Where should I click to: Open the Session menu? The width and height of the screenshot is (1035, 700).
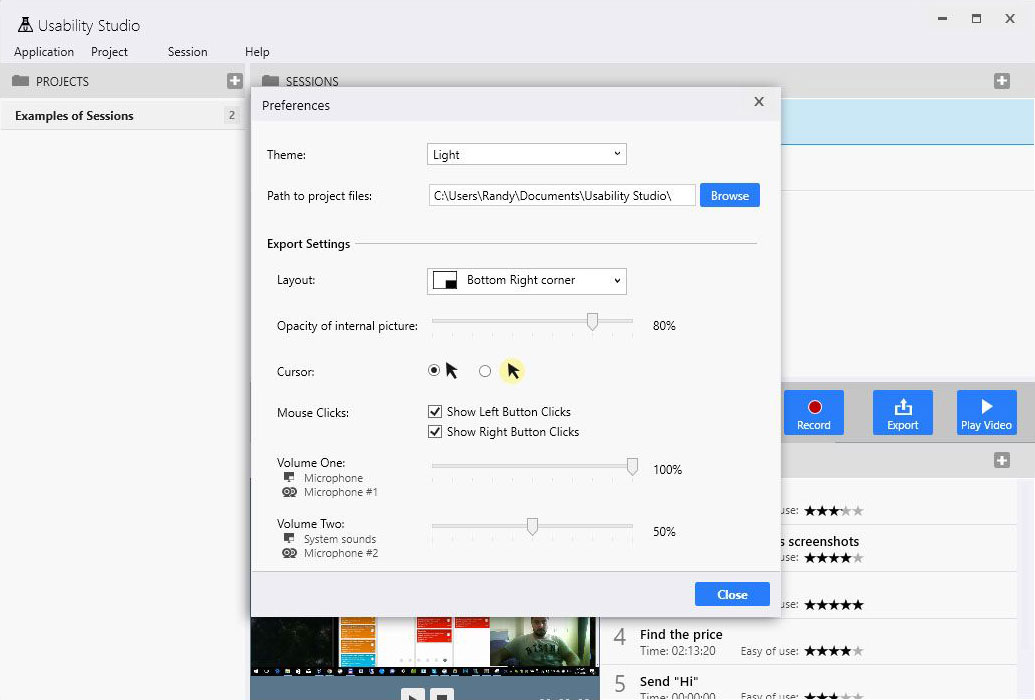coord(187,52)
